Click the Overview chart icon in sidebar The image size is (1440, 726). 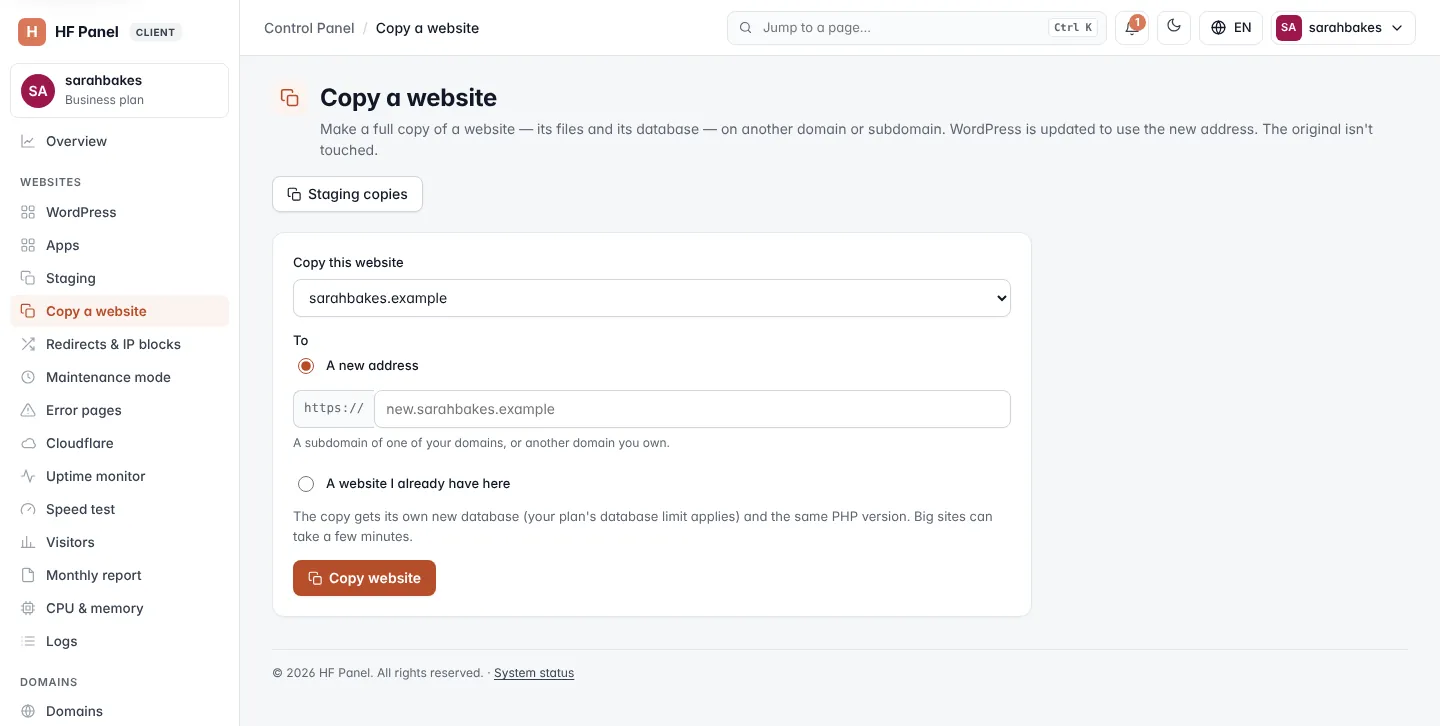tap(28, 141)
